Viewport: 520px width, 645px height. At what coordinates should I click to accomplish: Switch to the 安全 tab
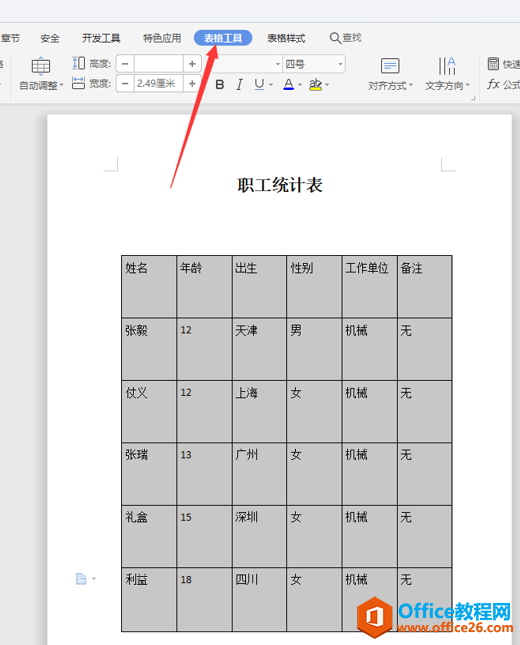pyautogui.click(x=50, y=38)
